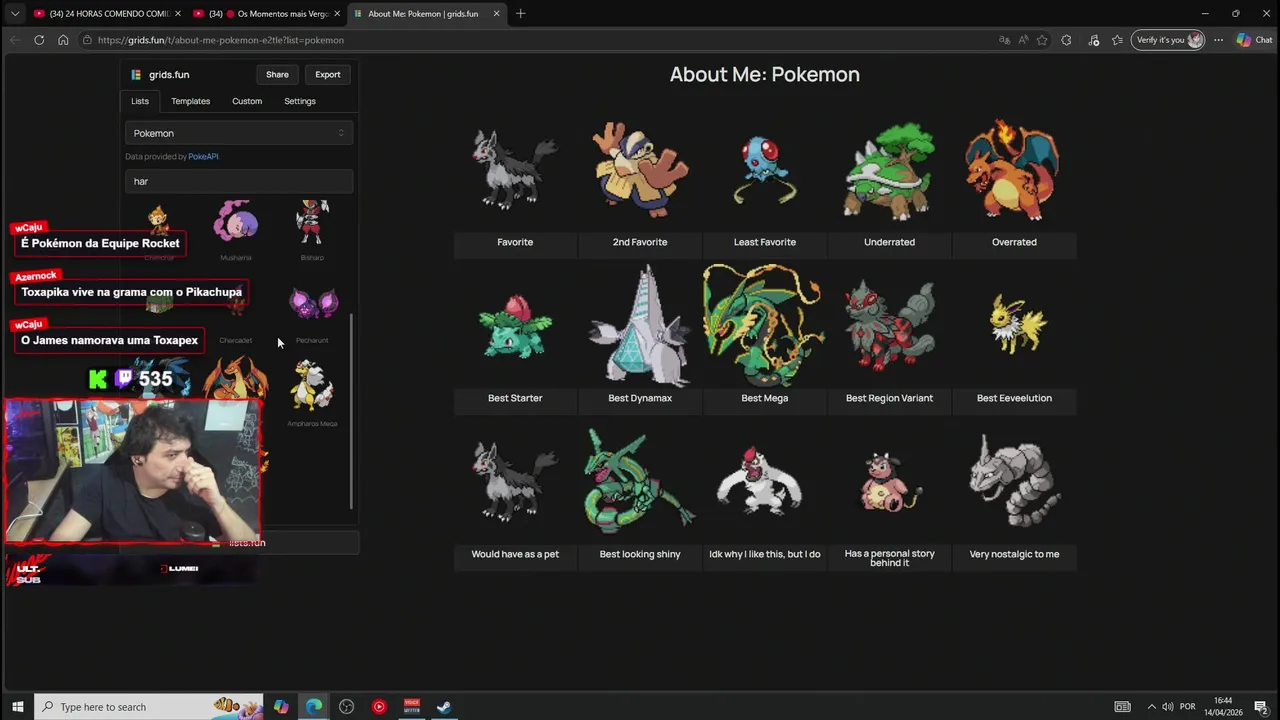
Task: Select the Charcadet result label
Action: (x=236, y=340)
